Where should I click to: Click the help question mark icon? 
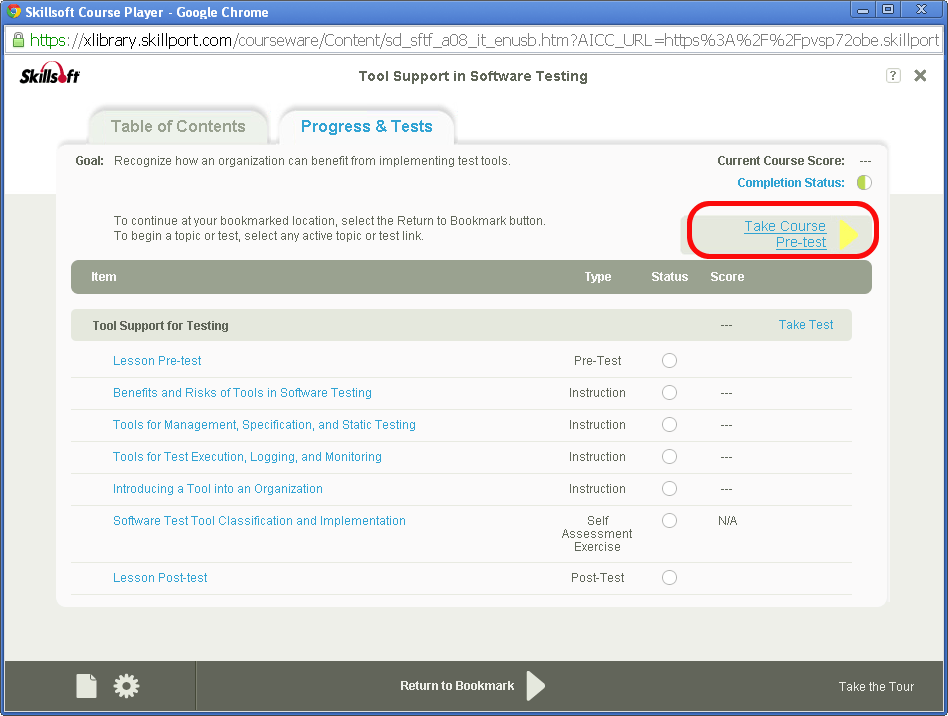click(893, 76)
